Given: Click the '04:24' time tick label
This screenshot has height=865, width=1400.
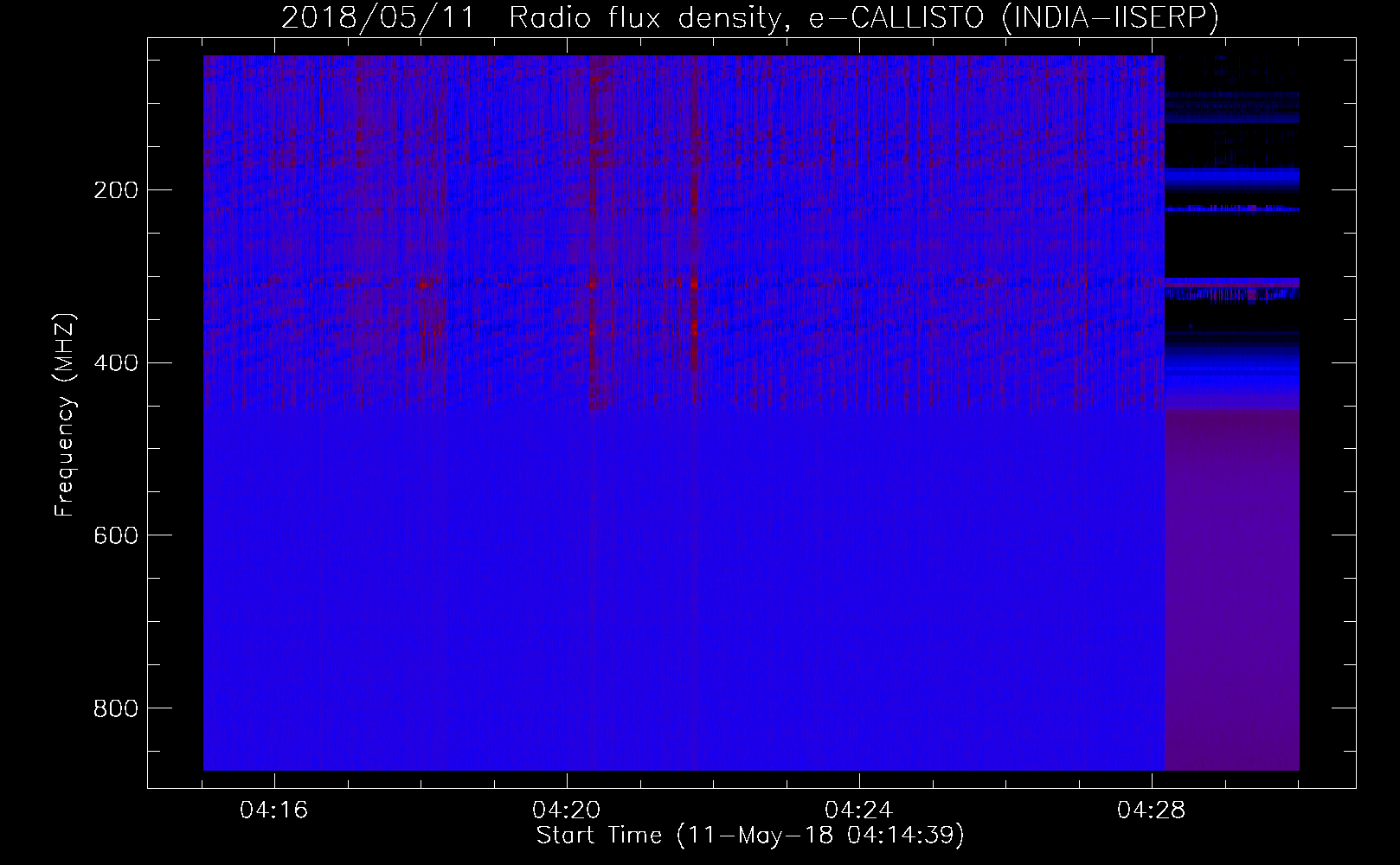Looking at the screenshot, I should click(859, 811).
